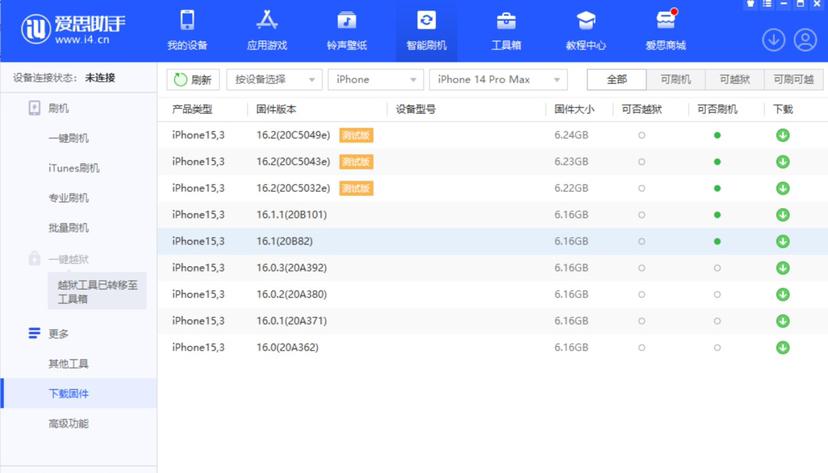This screenshot has height=473, width=828.
Task: Select the 16.0.3(20A392) version text
Action: coord(291,268)
